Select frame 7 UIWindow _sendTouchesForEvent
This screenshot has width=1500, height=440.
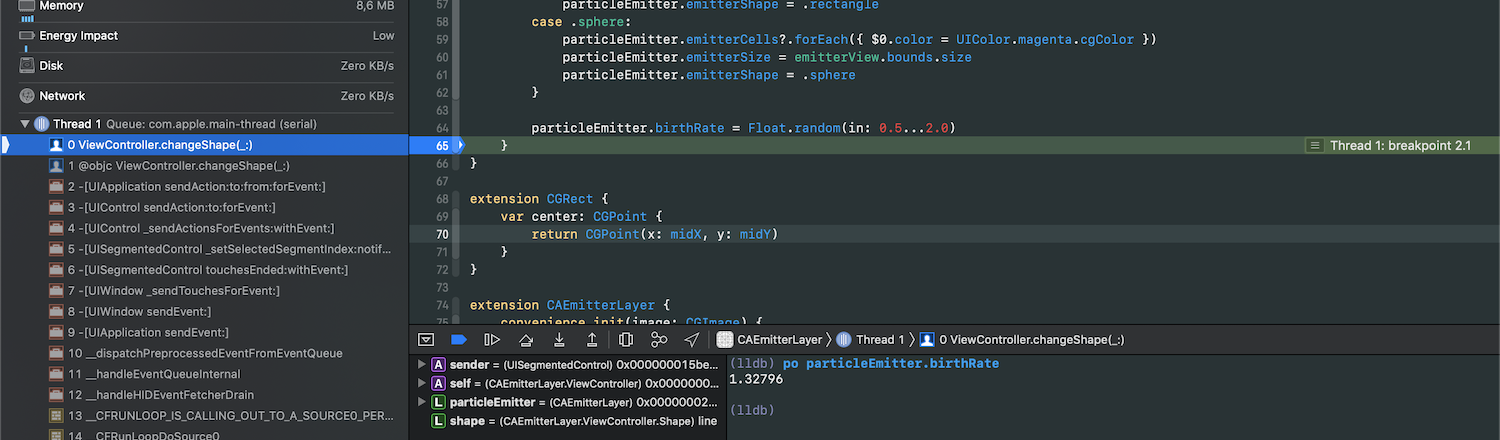tap(204, 291)
